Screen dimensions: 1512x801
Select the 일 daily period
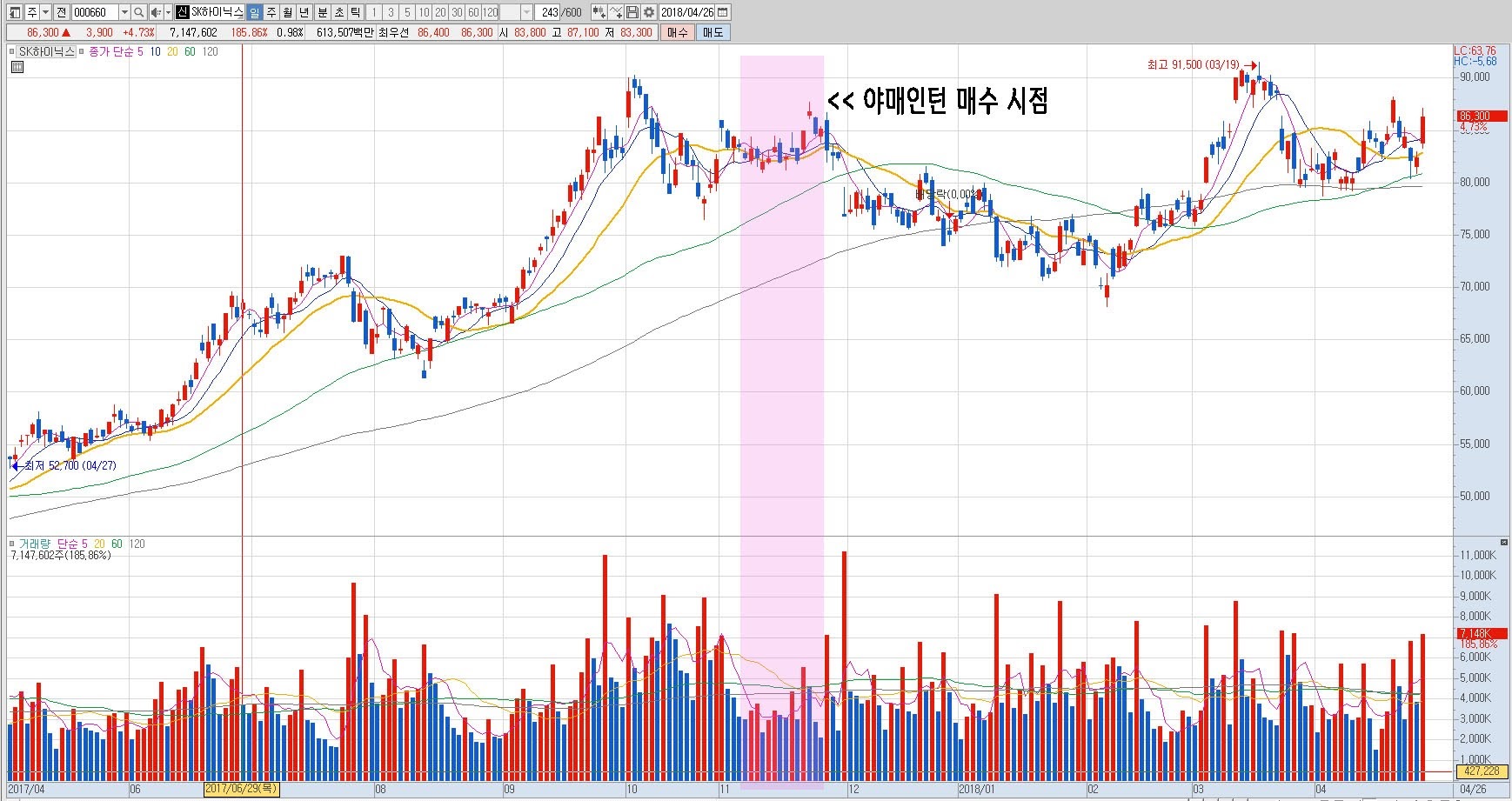(x=254, y=12)
